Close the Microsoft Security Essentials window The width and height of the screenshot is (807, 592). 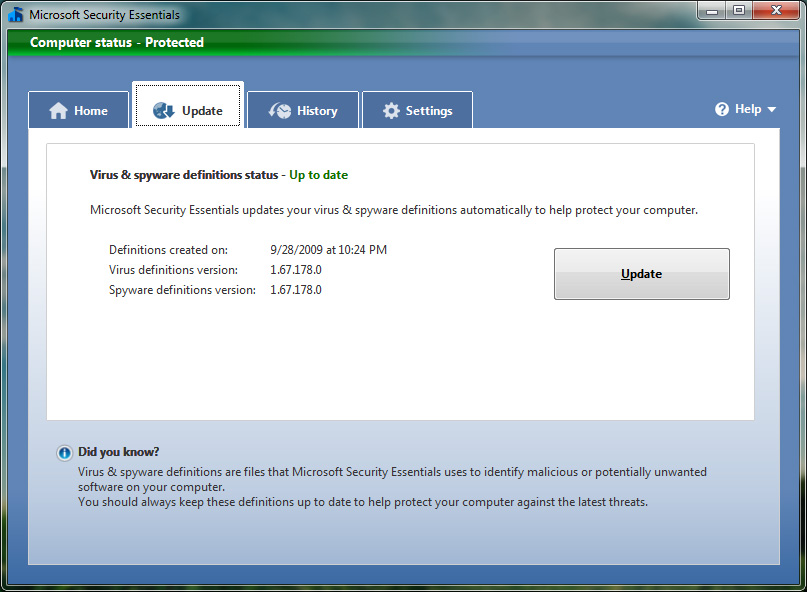point(777,11)
